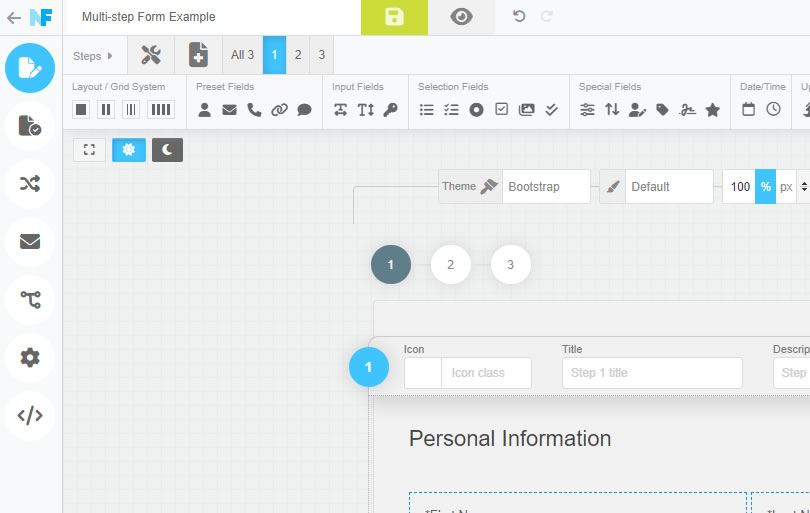Add the email preset field
The width and height of the screenshot is (810, 513).
229,110
